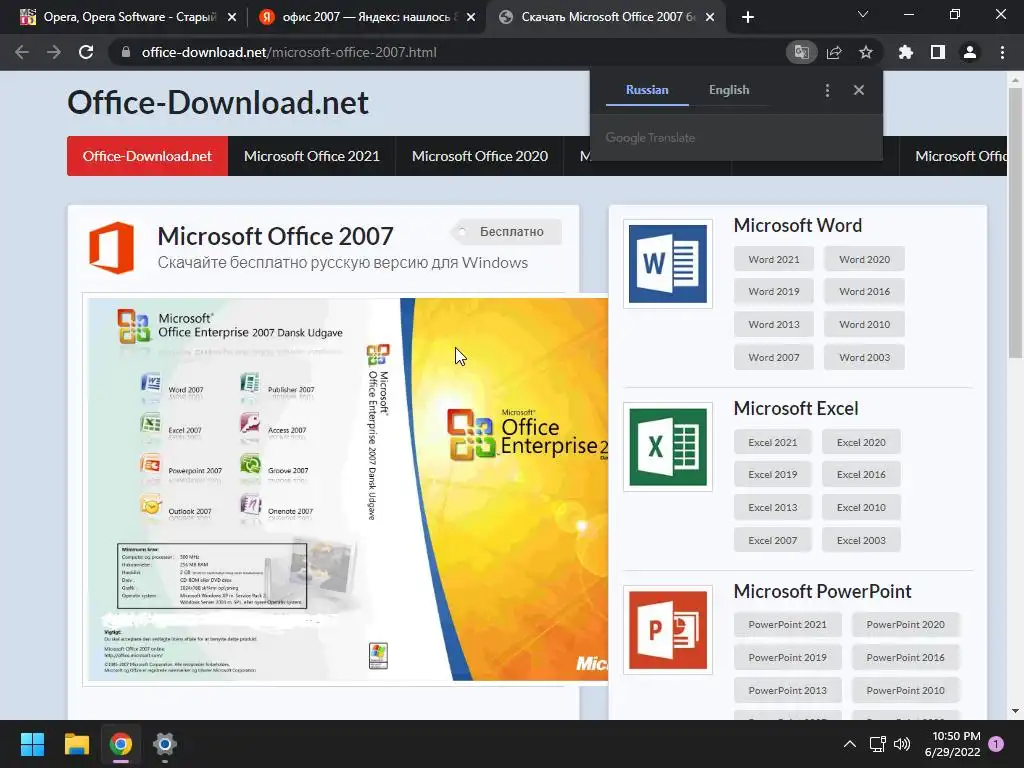Screen dimensions: 1024x768
Task: Select Russian in translate popup
Action: click(647, 90)
